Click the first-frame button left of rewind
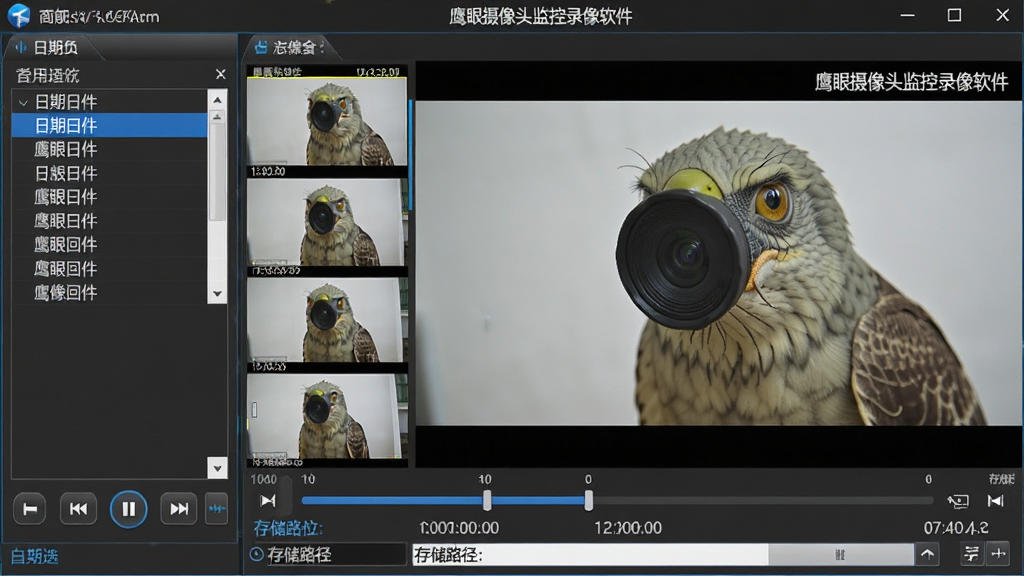 point(29,509)
